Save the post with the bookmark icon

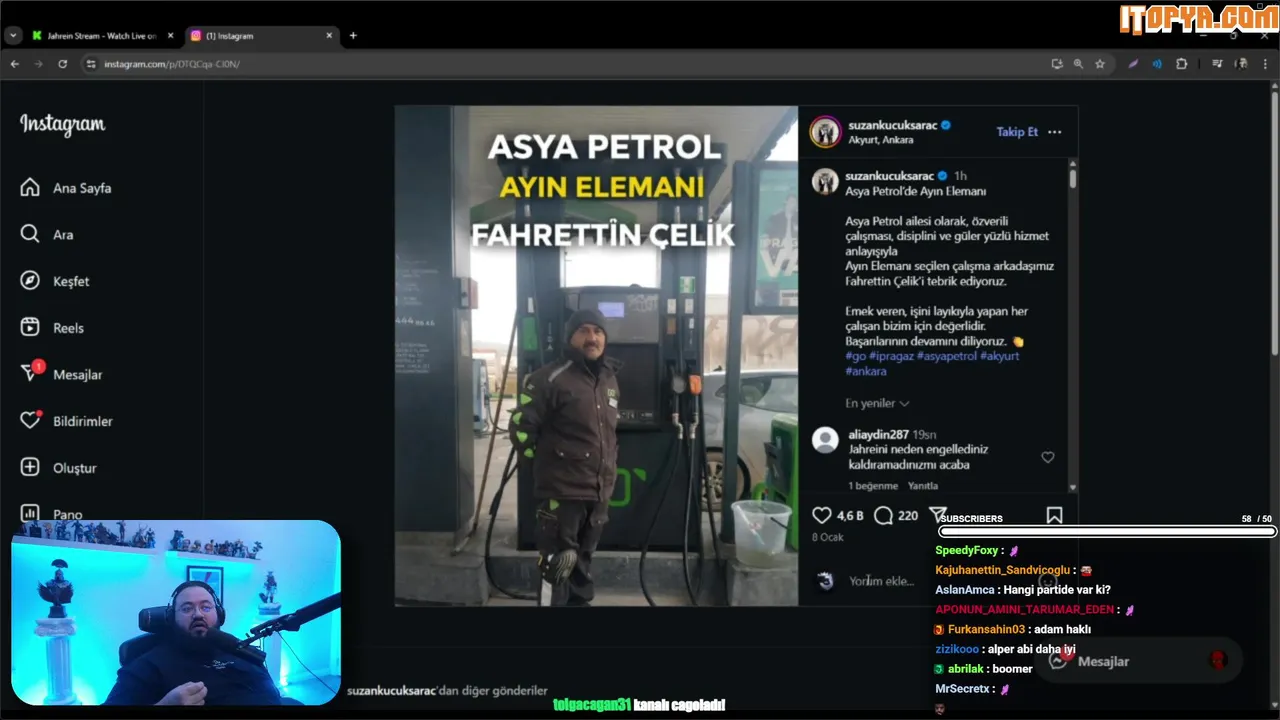click(1054, 515)
